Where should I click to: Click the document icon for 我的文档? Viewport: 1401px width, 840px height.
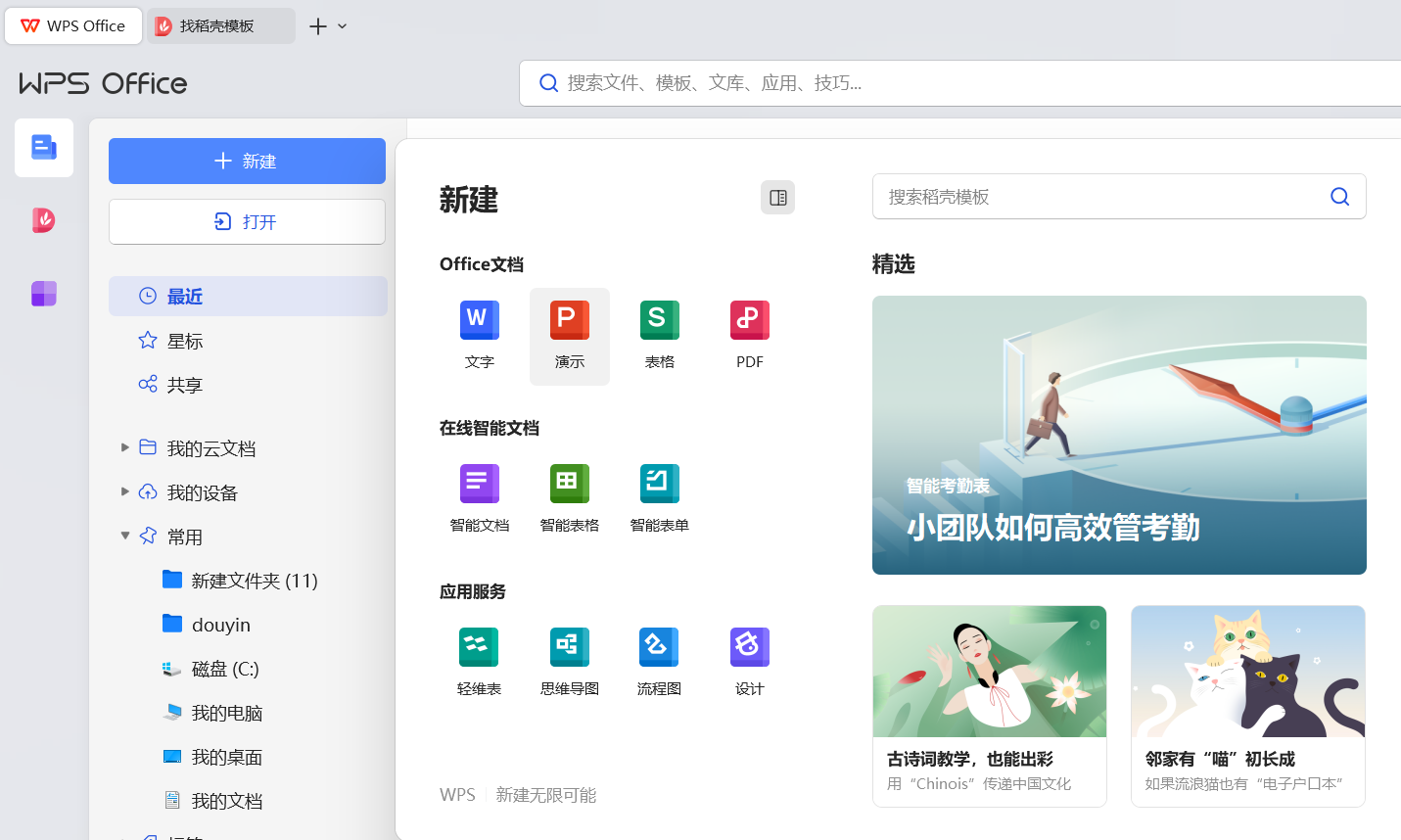click(172, 800)
